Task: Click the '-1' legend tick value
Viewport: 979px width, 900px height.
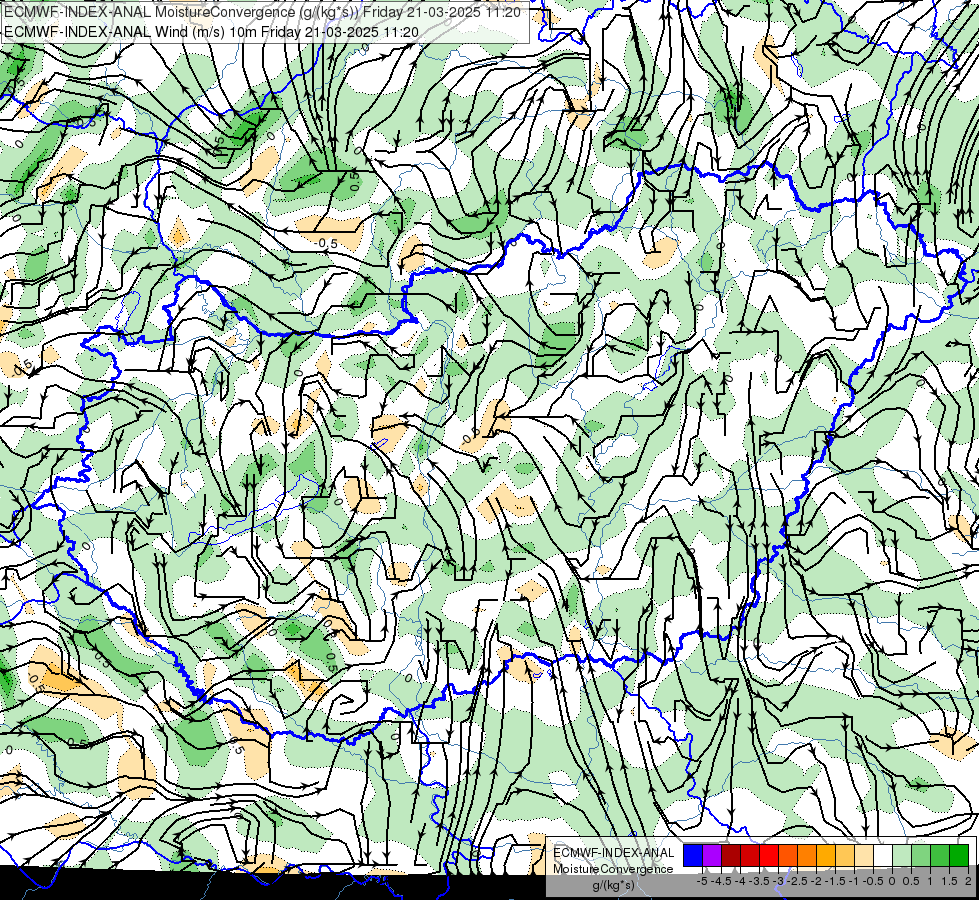Action: tap(854, 881)
